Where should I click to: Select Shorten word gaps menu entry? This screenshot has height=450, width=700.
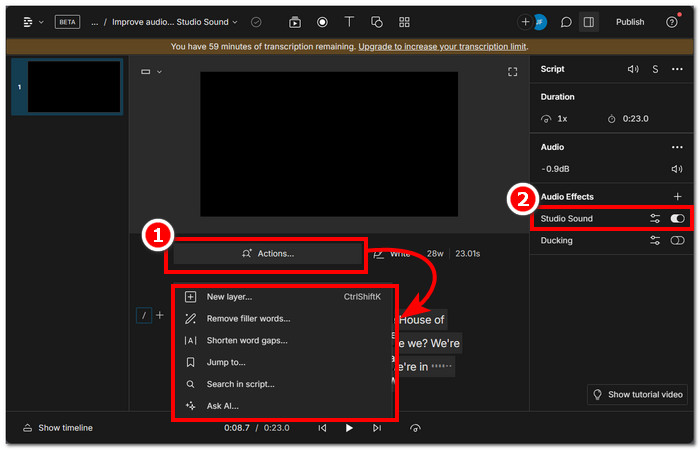point(247,340)
